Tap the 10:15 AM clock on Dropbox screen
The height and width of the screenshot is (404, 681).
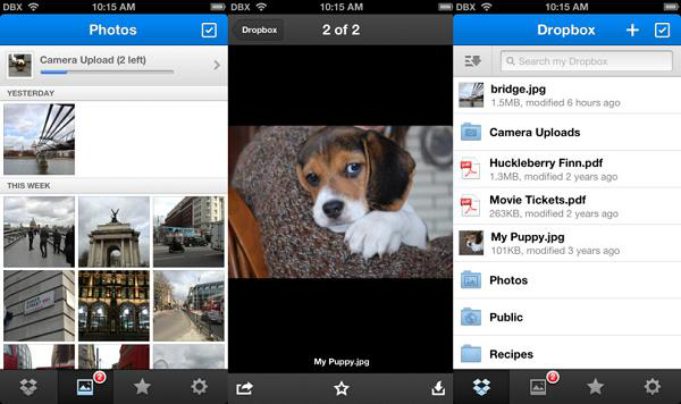coord(567,7)
